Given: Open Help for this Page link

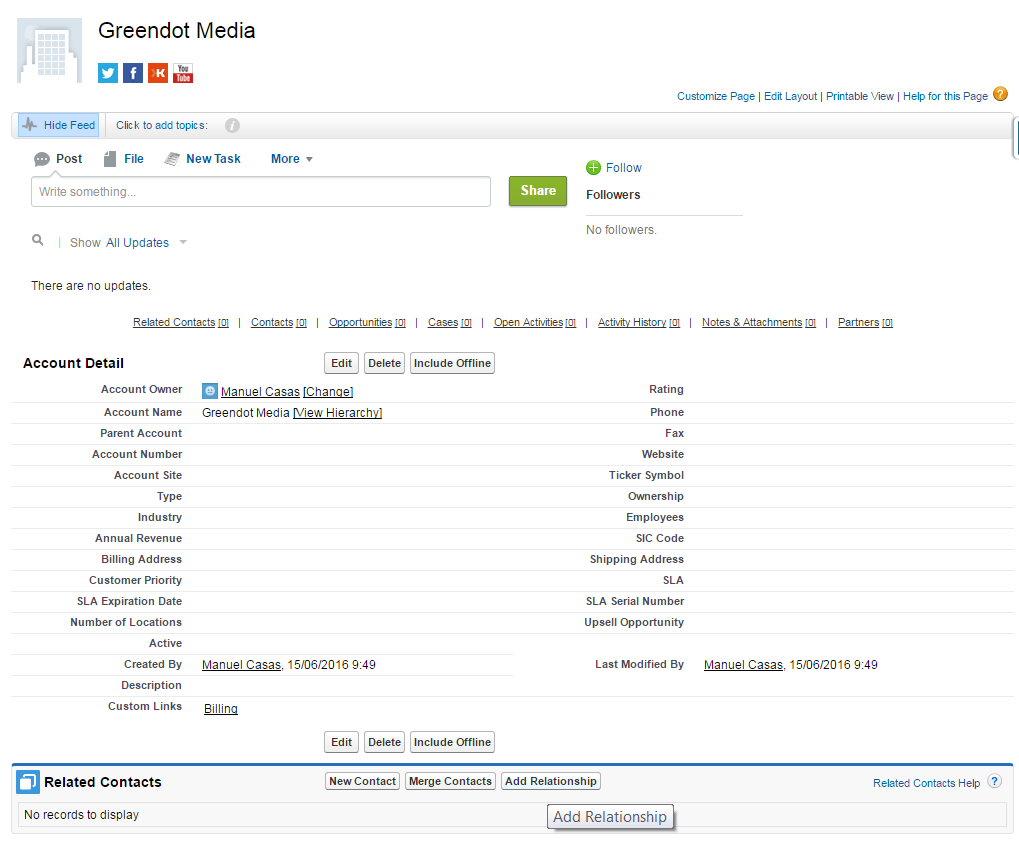Looking at the screenshot, I should pos(945,96).
